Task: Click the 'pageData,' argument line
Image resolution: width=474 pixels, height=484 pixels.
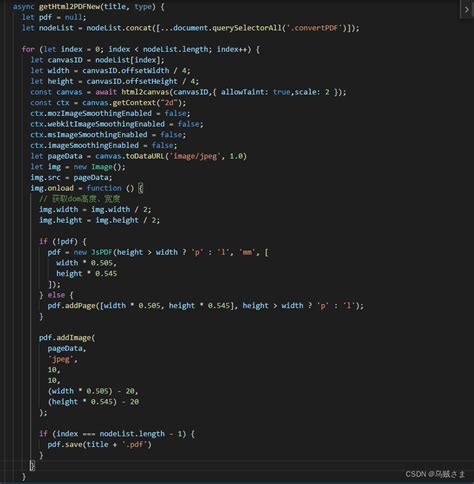Action: coord(67,348)
